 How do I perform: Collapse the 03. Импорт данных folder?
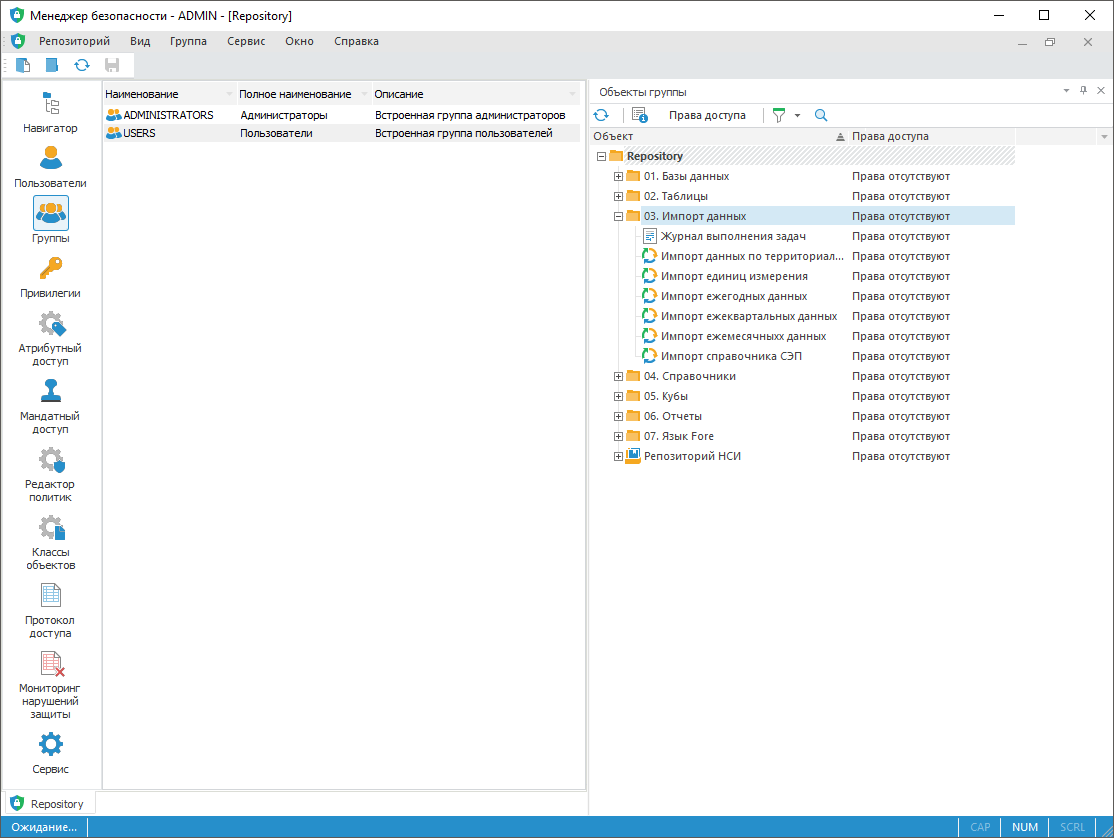pyautogui.click(x=618, y=216)
